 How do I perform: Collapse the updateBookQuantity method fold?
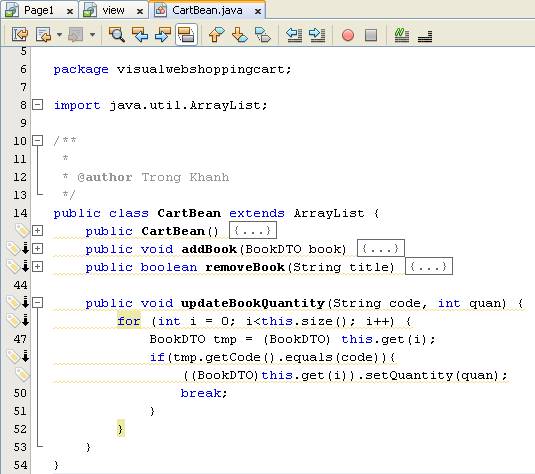coord(38,302)
